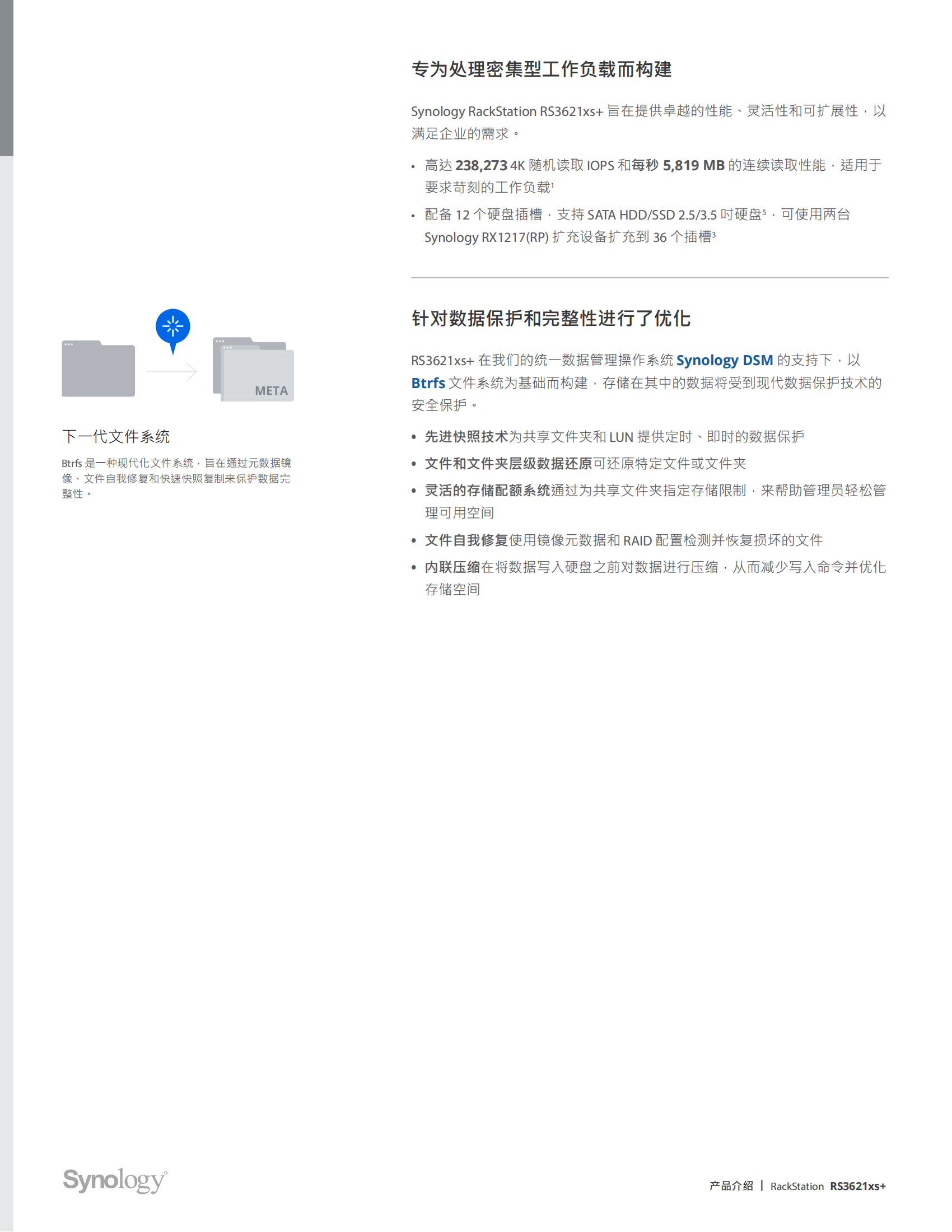The image size is (952, 1232).
Task: Click the single gray folder icon
Action: 98,368
